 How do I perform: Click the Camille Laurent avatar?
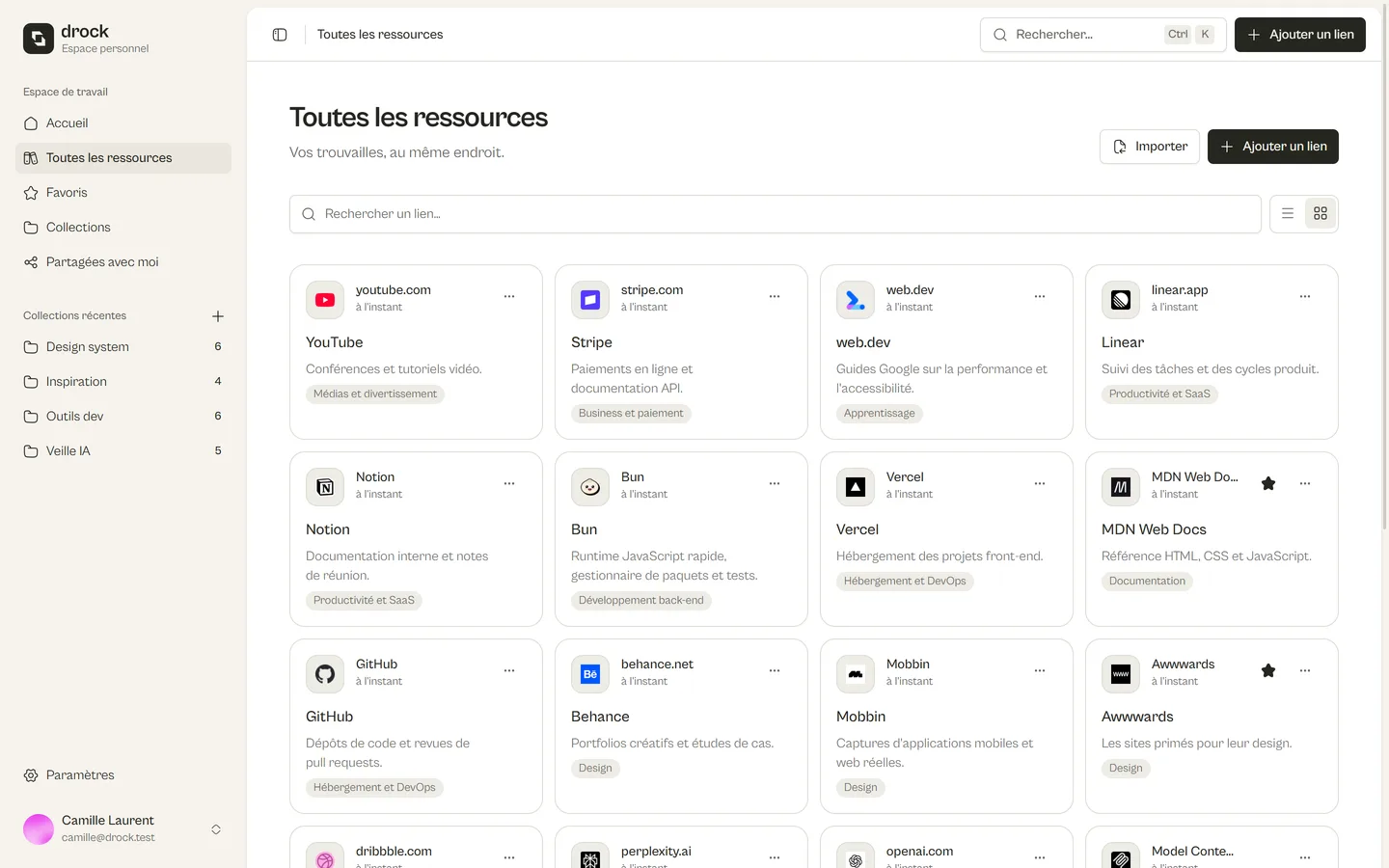click(x=39, y=829)
